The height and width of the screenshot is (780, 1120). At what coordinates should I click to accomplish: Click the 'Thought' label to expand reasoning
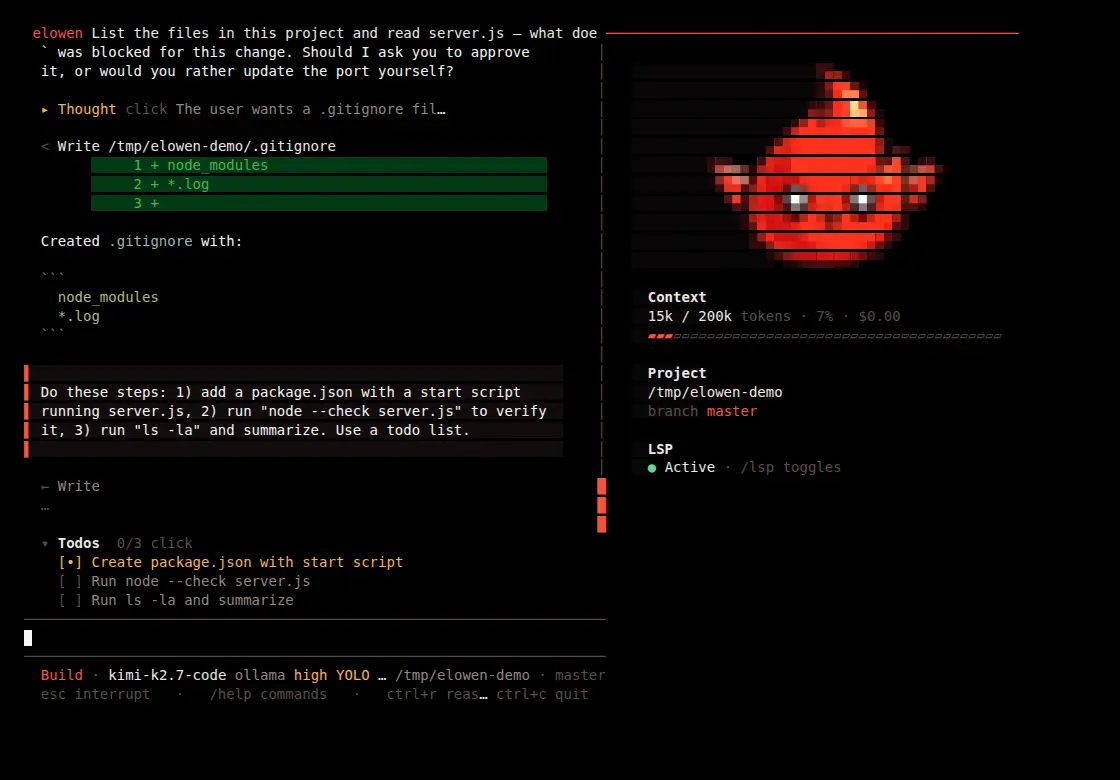[86, 109]
